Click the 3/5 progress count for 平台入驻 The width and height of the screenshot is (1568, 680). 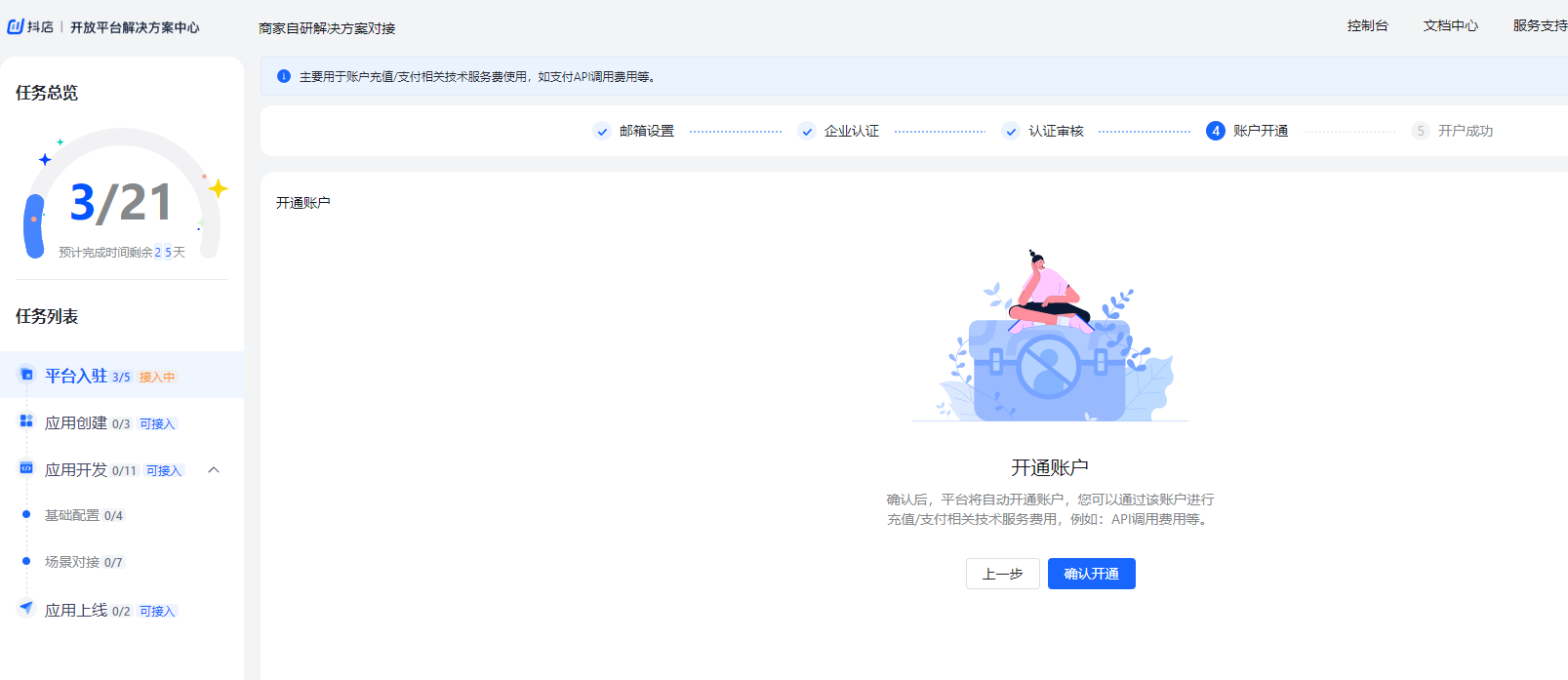tap(121, 377)
